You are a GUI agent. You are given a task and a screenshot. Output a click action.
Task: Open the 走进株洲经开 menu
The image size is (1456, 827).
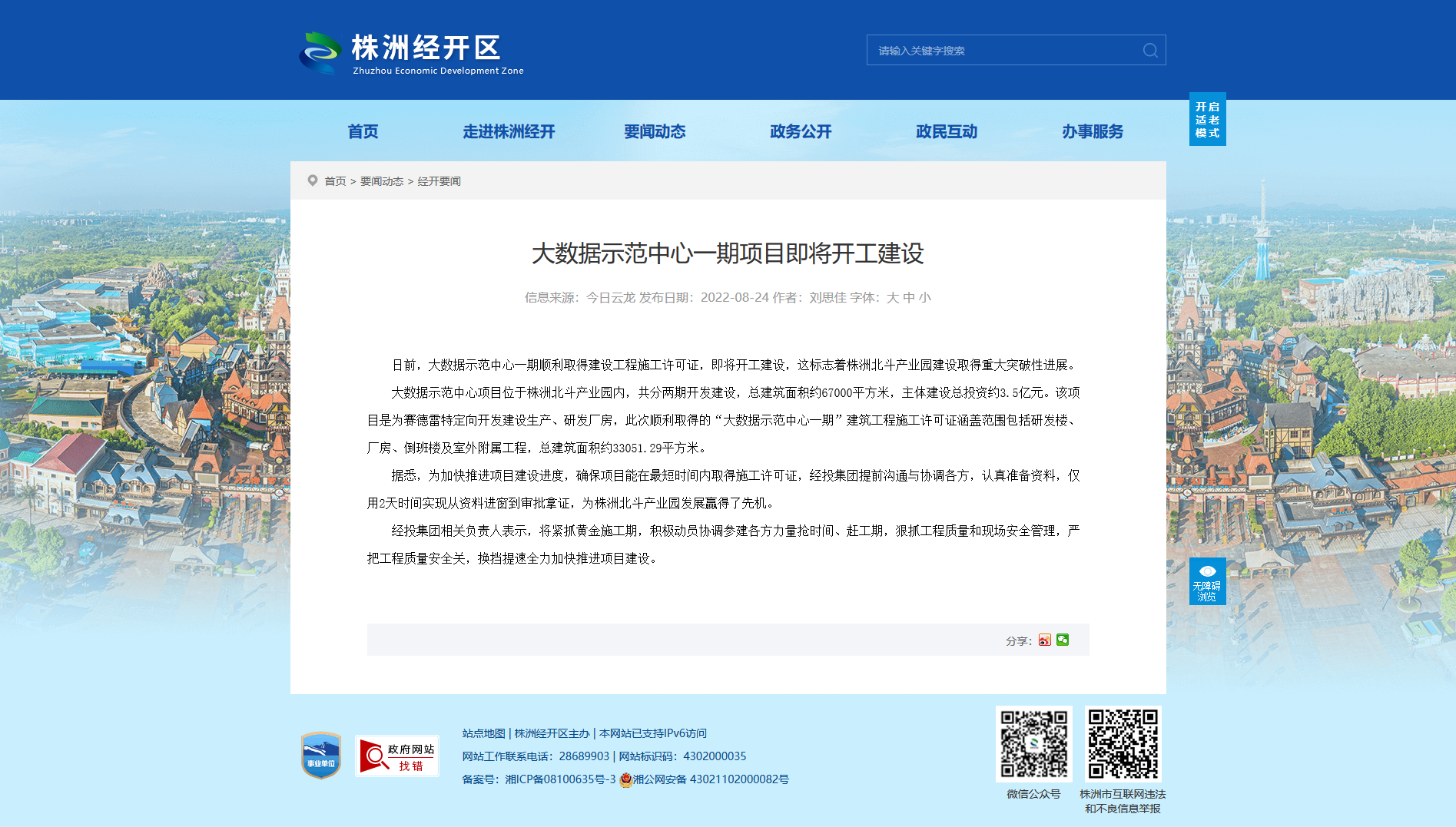click(509, 131)
